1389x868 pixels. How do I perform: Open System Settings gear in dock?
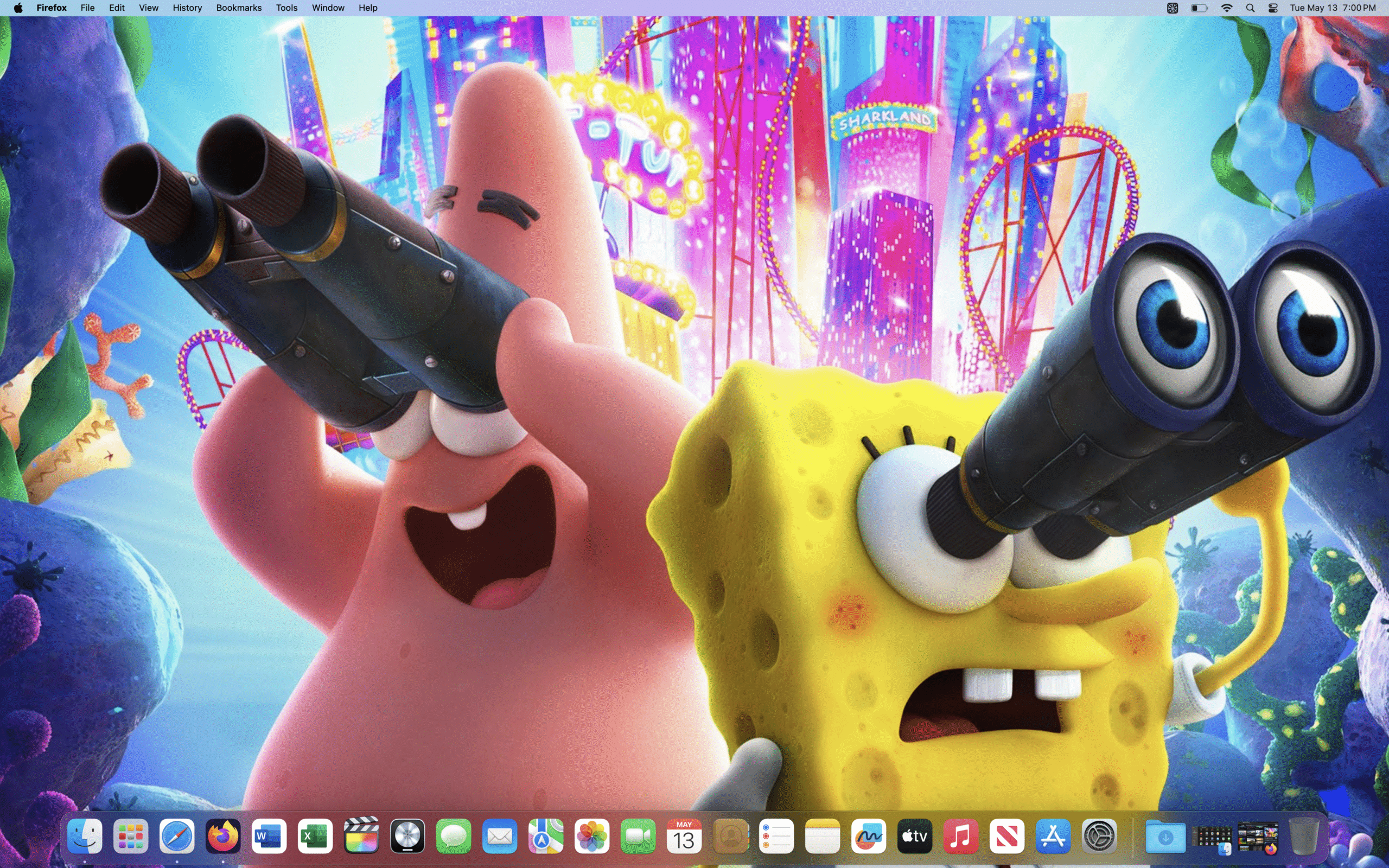pos(1099,837)
